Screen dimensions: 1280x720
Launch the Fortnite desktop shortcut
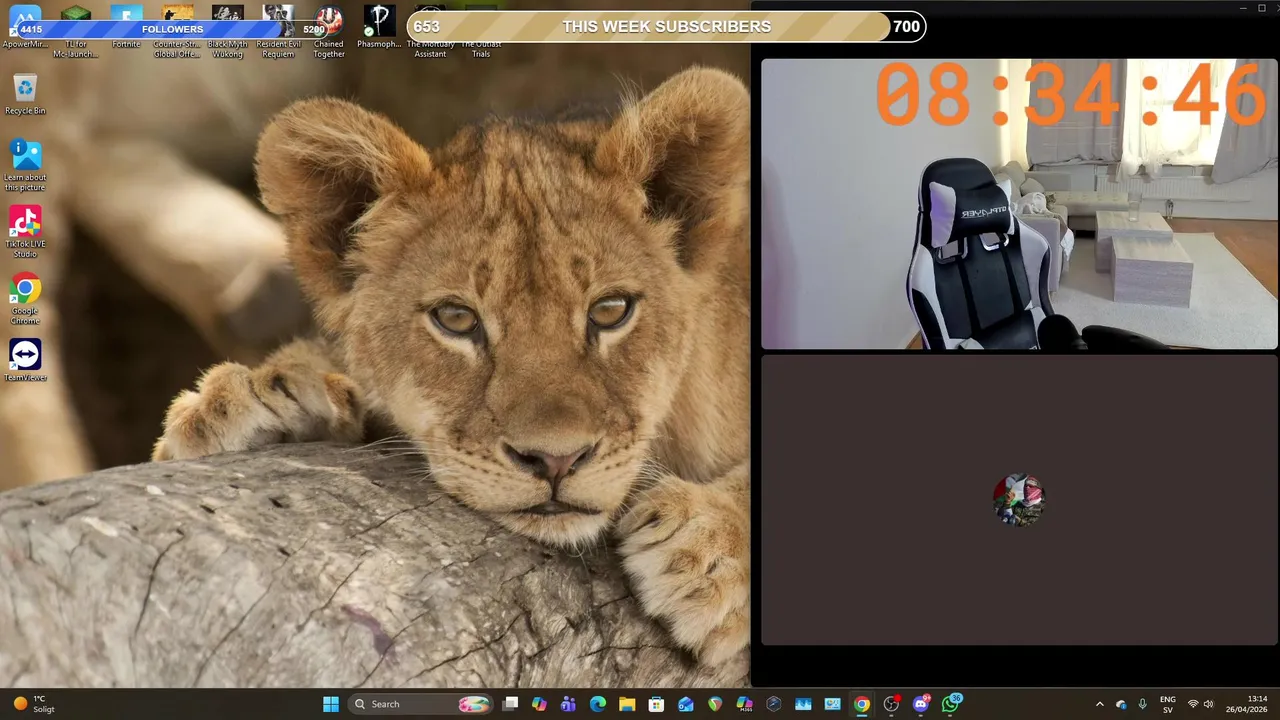pyautogui.click(x=126, y=28)
